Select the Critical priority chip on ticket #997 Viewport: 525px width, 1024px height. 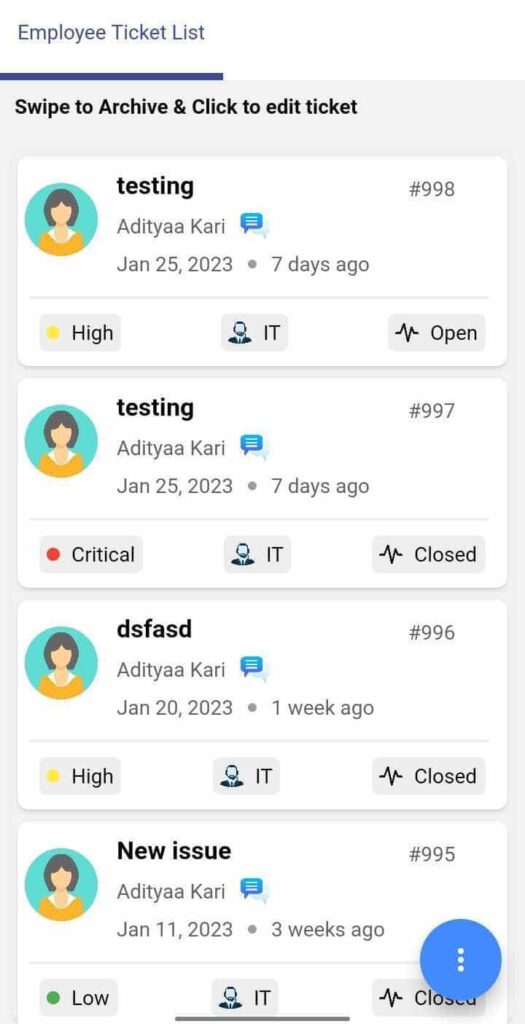pos(91,554)
